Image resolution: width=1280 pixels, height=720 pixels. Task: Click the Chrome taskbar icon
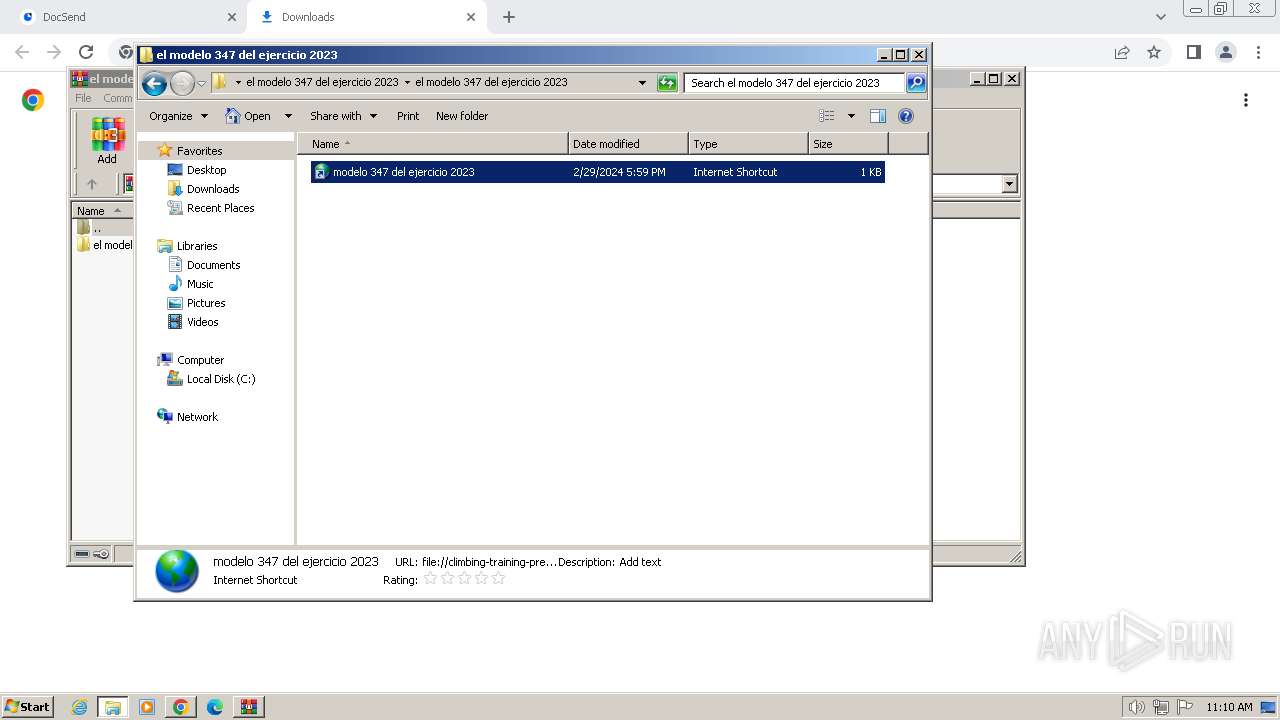pyautogui.click(x=180, y=707)
